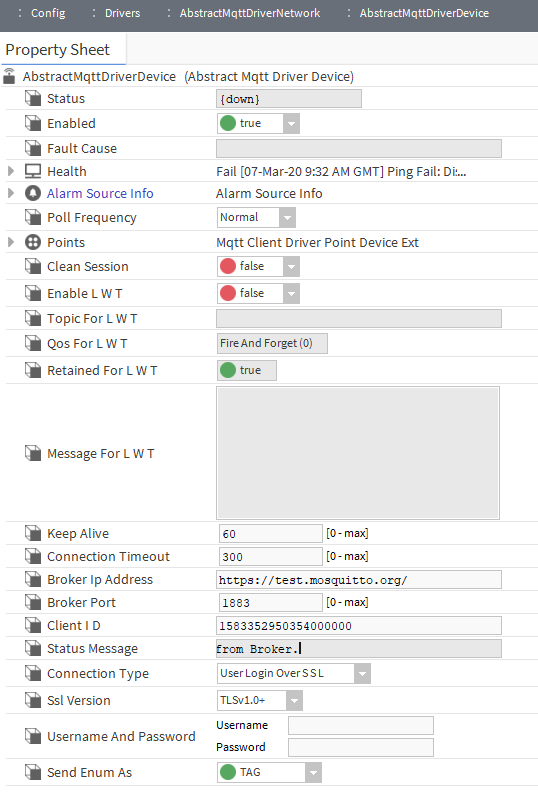Screen dimensions: 538x801
Task: Click the Enable L W T property icon
Action: [x=33, y=293]
